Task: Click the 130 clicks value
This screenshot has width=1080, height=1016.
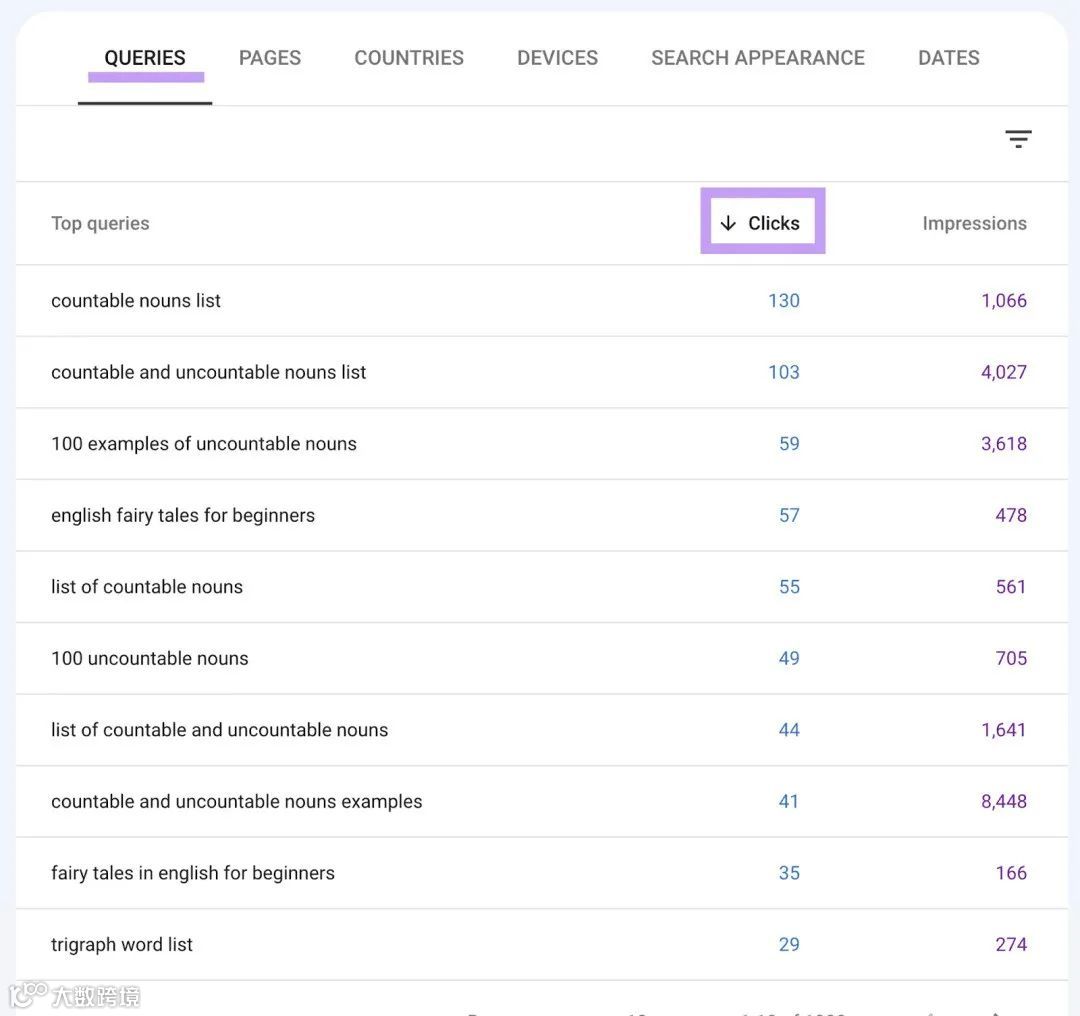Action: click(x=784, y=301)
